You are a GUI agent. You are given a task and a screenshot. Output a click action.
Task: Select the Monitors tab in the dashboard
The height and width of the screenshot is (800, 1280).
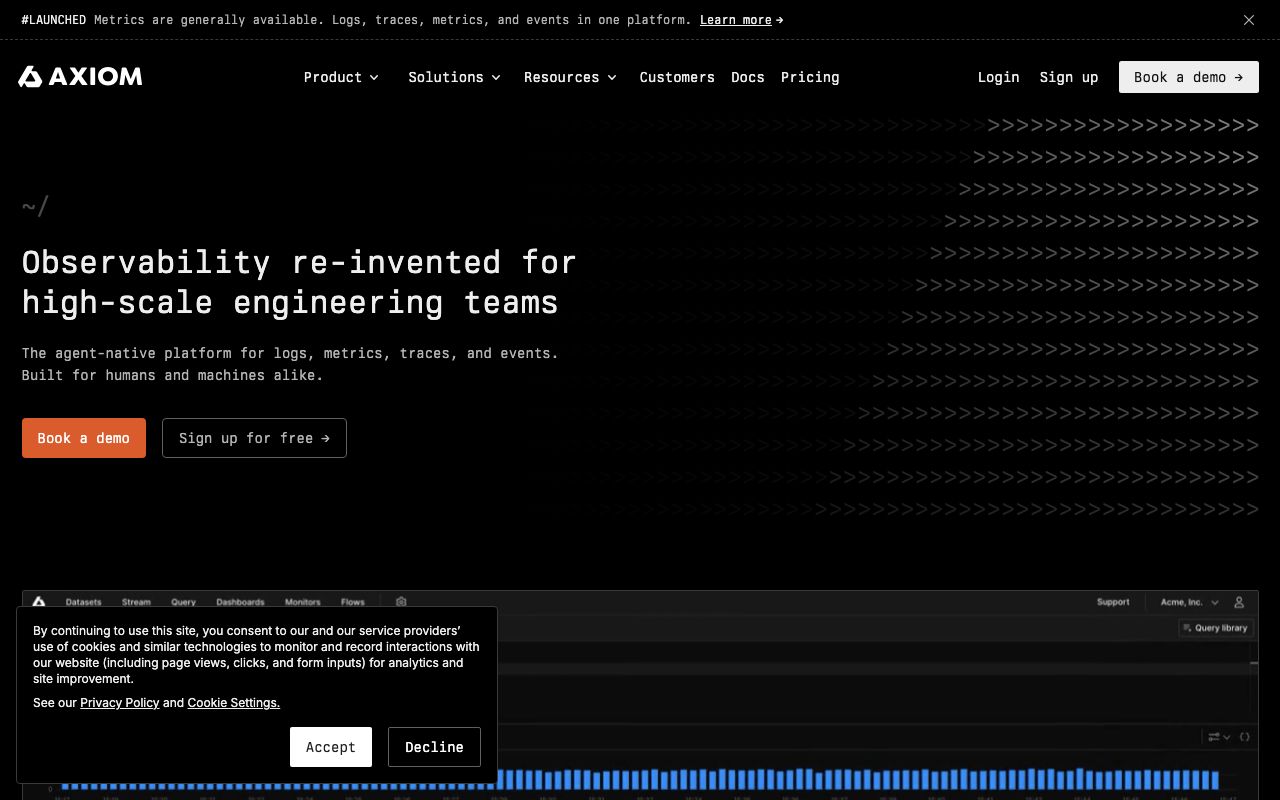302,601
